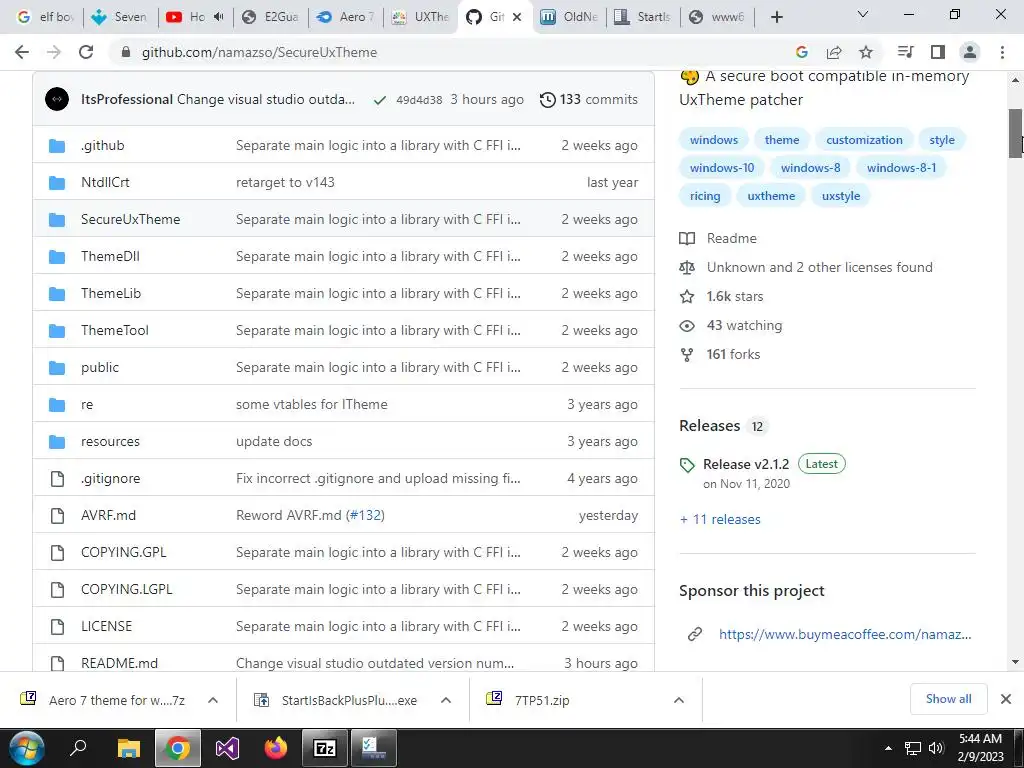The height and width of the screenshot is (768, 1024).
Task: Open File Explorer from the taskbar
Action: 129,748
